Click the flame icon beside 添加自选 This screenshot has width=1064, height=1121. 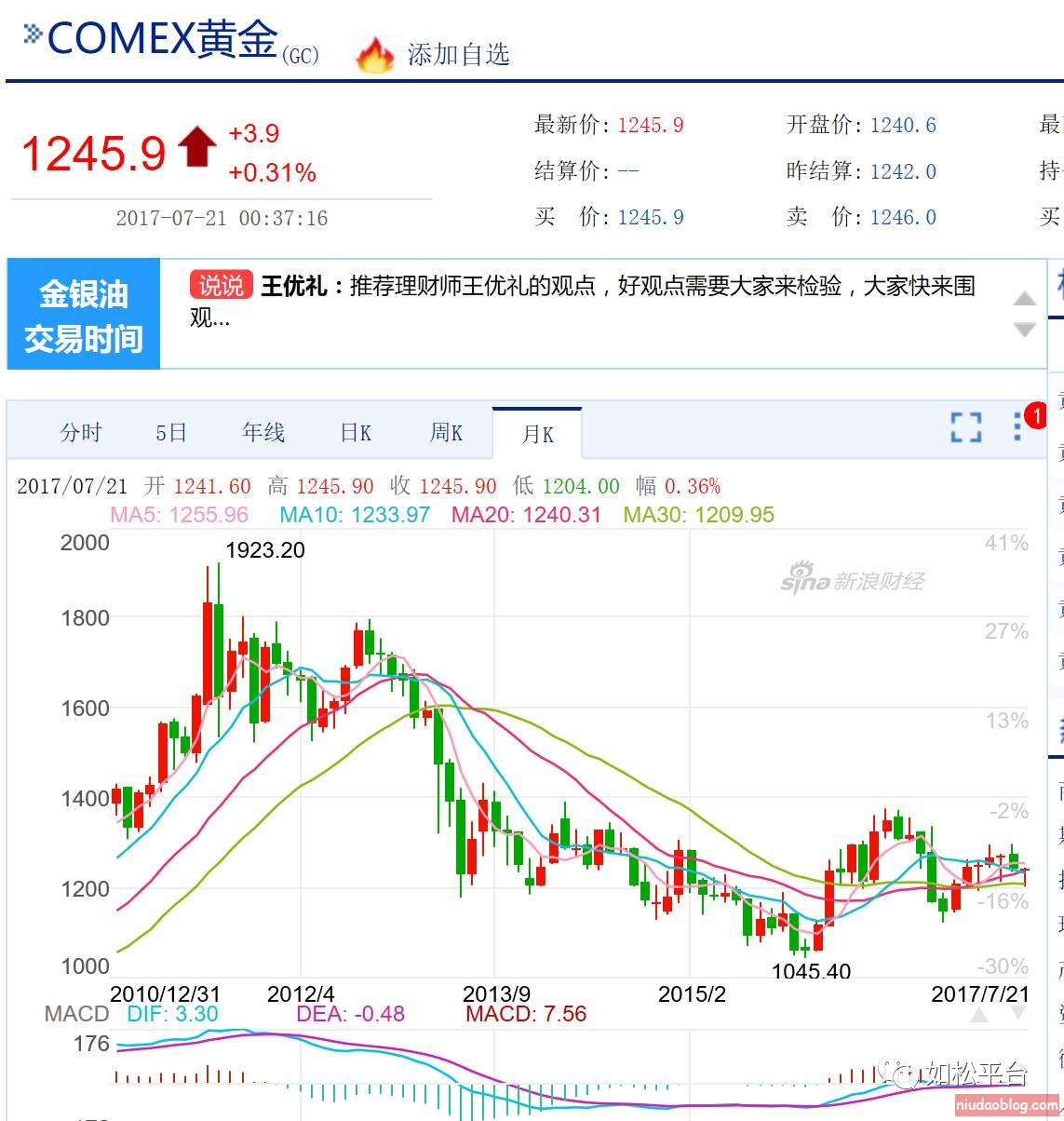point(375,55)
